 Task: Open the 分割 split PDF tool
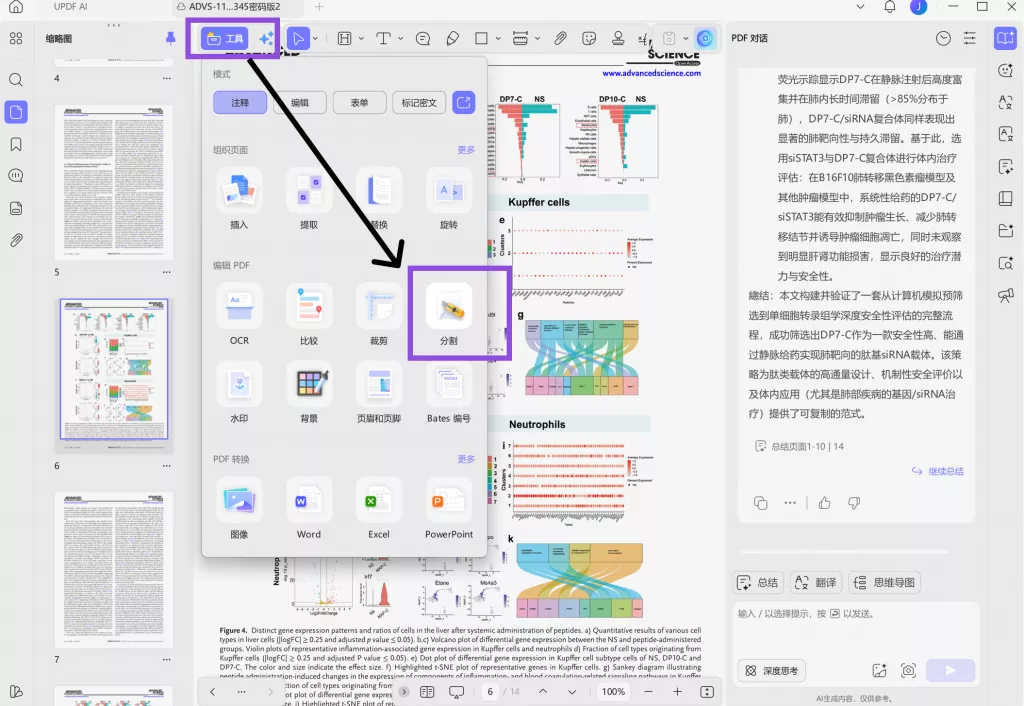tap(449, 314)
